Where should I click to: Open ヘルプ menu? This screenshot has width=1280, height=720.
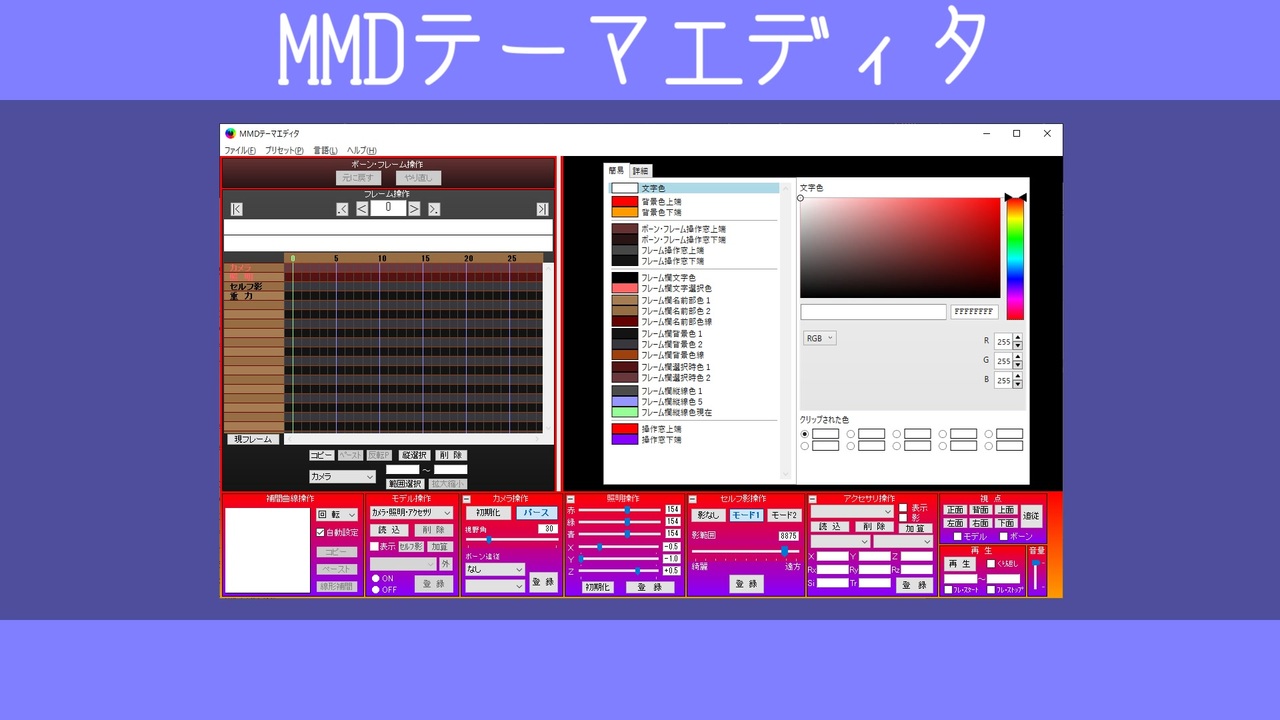(361, 150)
